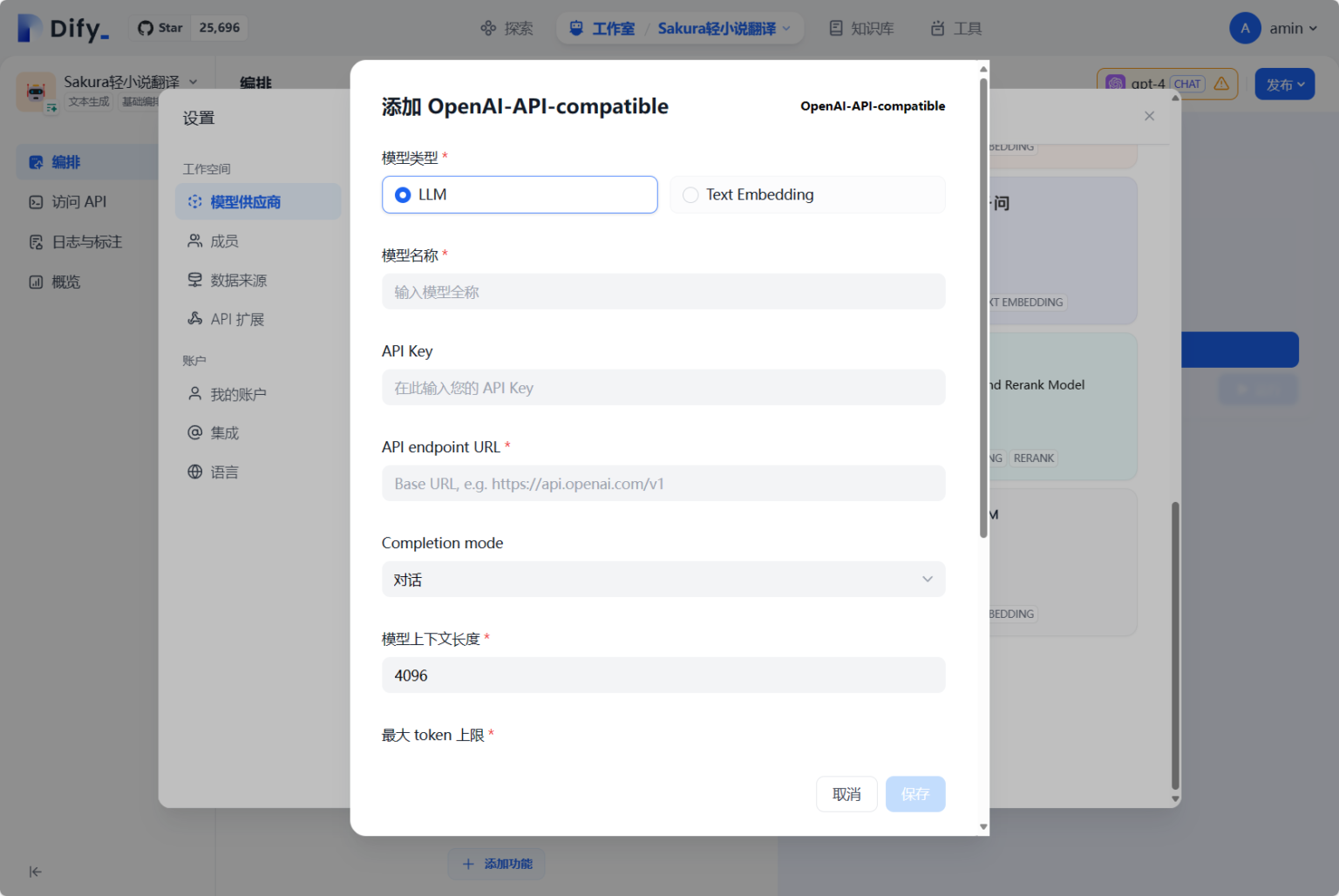Close the settings panel with X icon
Image resolution: width=1339 pixels, height=896 pixels.
point(1149,116)
